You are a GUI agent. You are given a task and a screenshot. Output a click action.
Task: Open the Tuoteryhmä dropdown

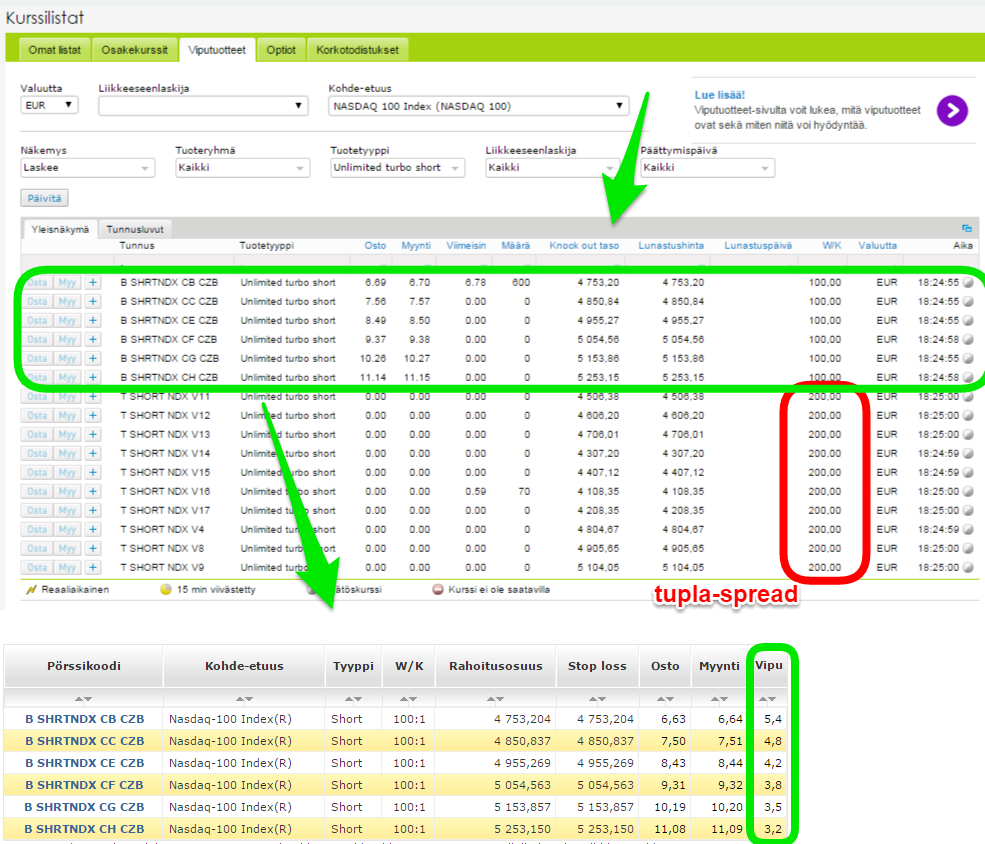pos(242,168)
